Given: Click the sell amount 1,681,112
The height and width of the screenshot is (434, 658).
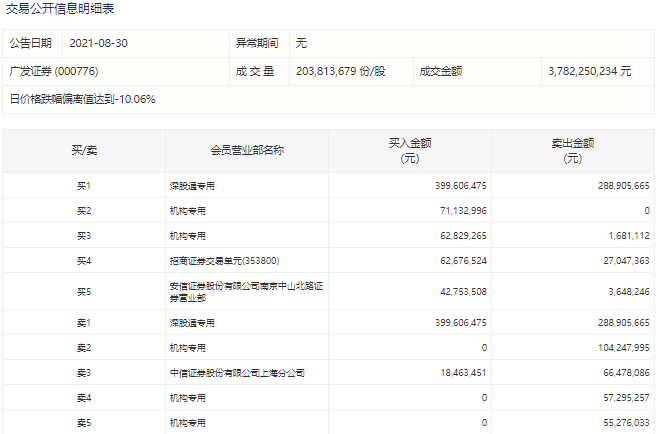Looking at the screenshot, I should [629, 236].
